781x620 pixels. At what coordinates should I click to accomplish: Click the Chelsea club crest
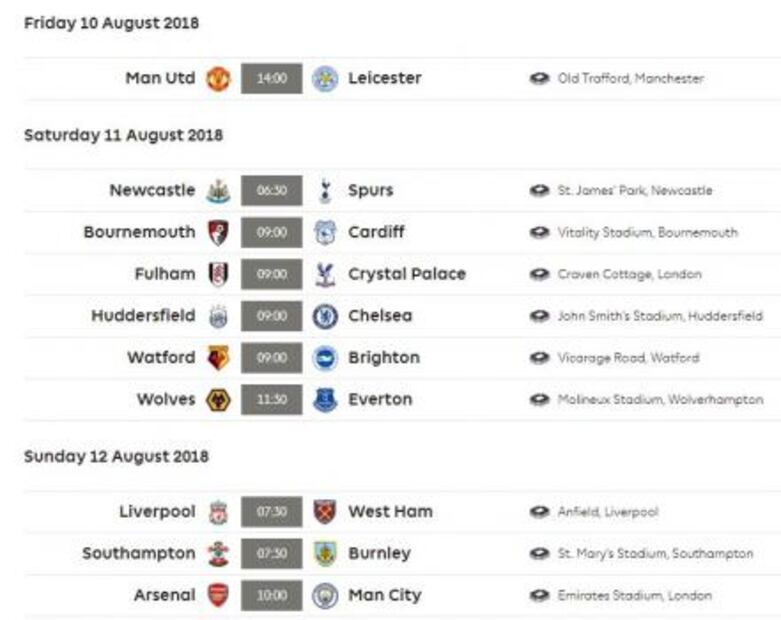click(x=324, y=316)
